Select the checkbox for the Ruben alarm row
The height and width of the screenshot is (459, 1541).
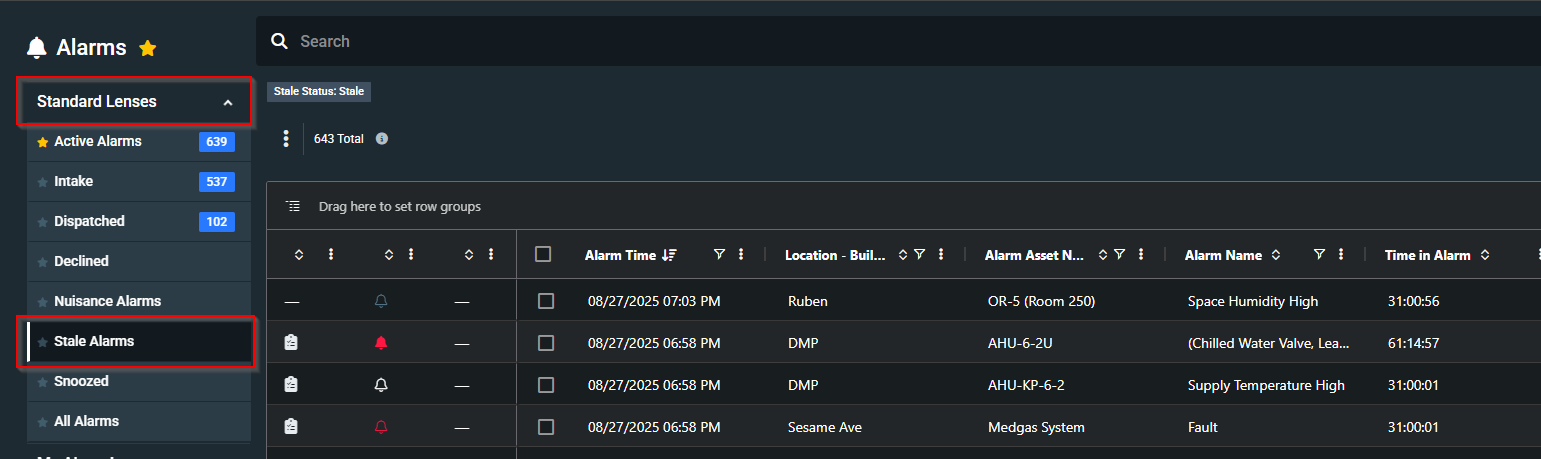coord(546,301)
